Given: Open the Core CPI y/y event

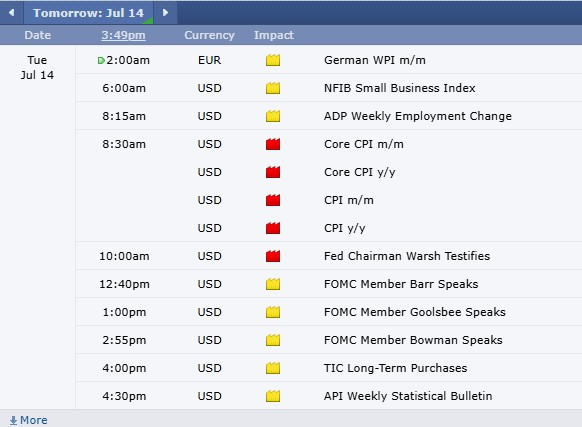Looking at the screenshot, I should pyautogui.click(x=359, y=172).
